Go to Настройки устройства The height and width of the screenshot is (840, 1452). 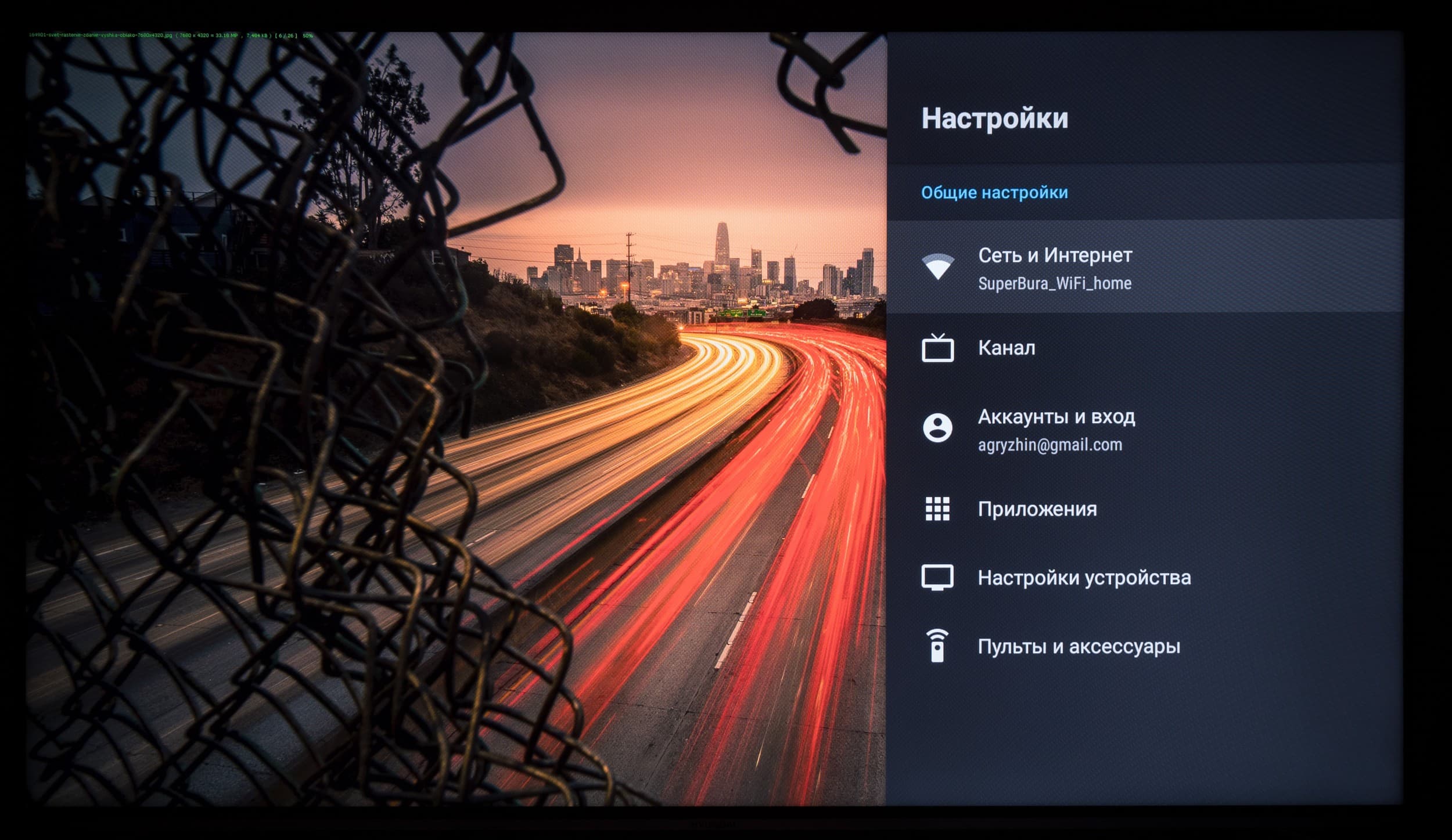tap(1084, 578)
